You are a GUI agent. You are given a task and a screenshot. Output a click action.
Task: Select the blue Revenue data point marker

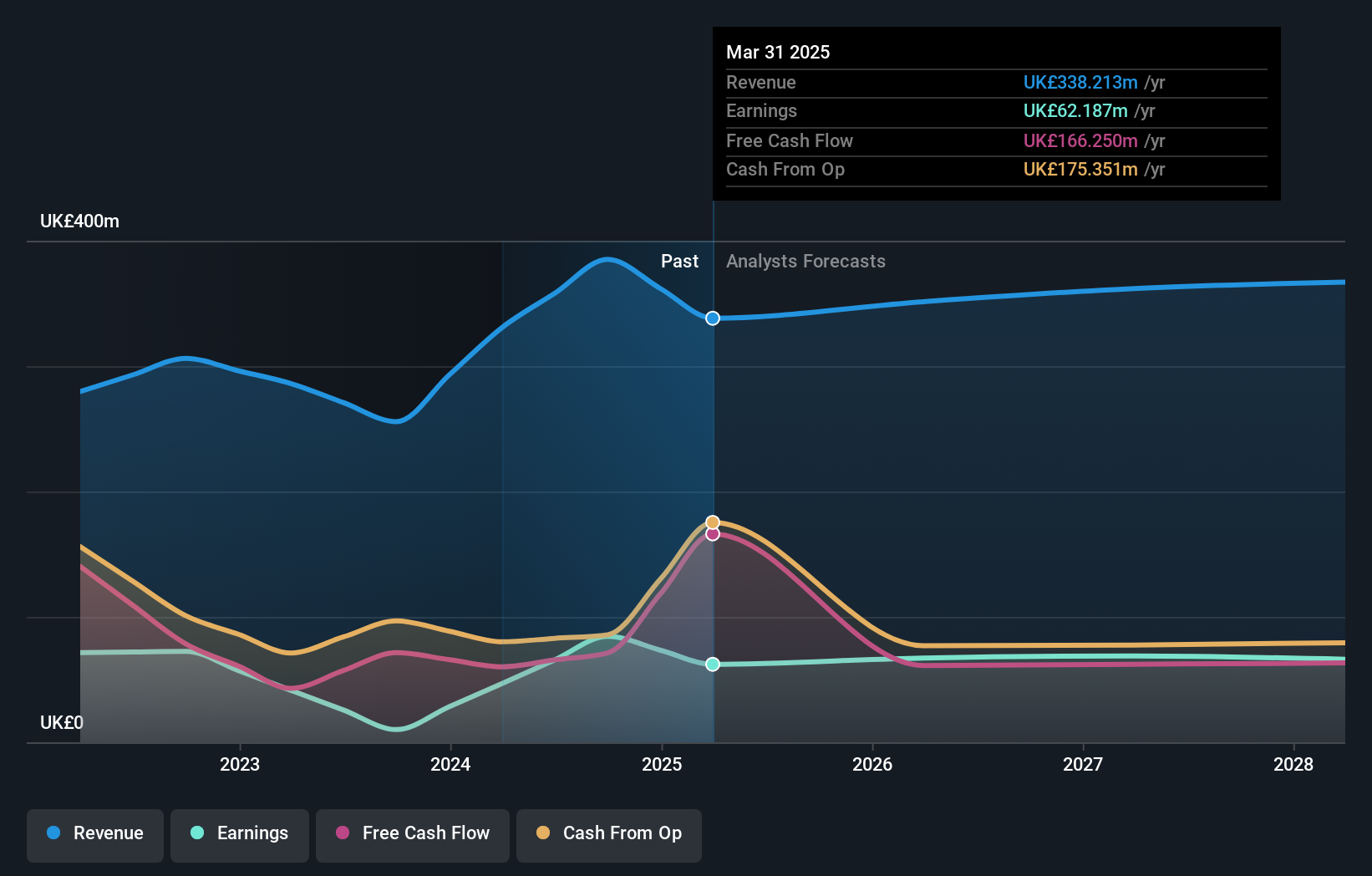click(712, 318)
